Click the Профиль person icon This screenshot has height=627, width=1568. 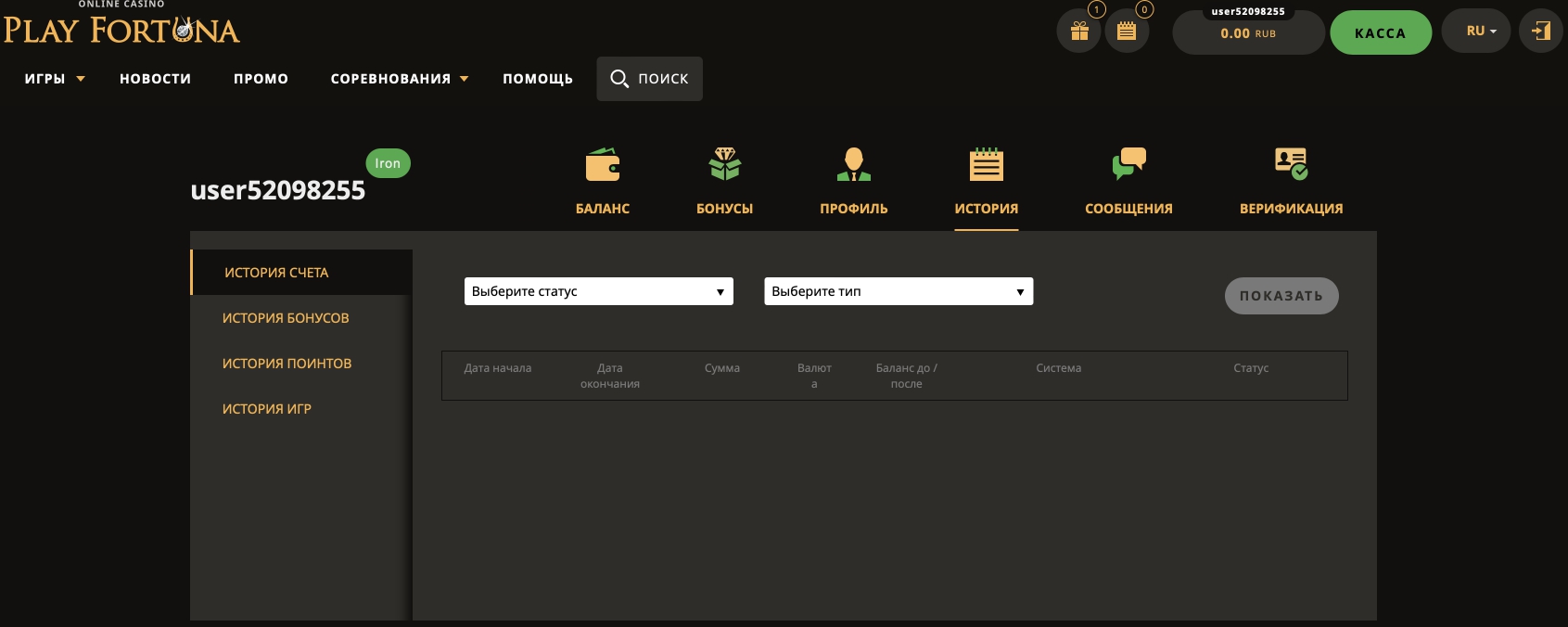(x=853, y=165)
